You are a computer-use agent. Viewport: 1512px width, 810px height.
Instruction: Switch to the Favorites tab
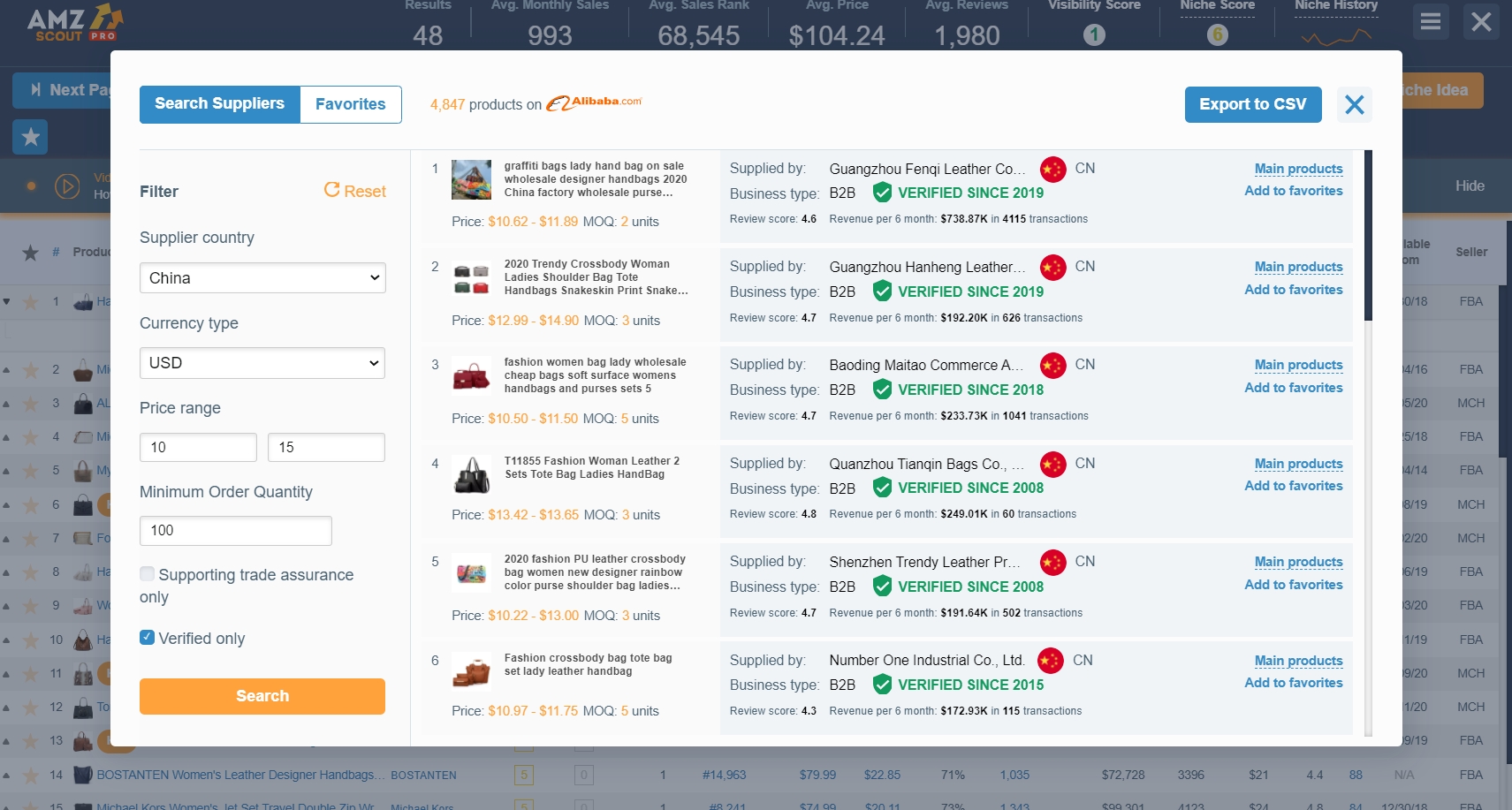(x=350, y=103)
